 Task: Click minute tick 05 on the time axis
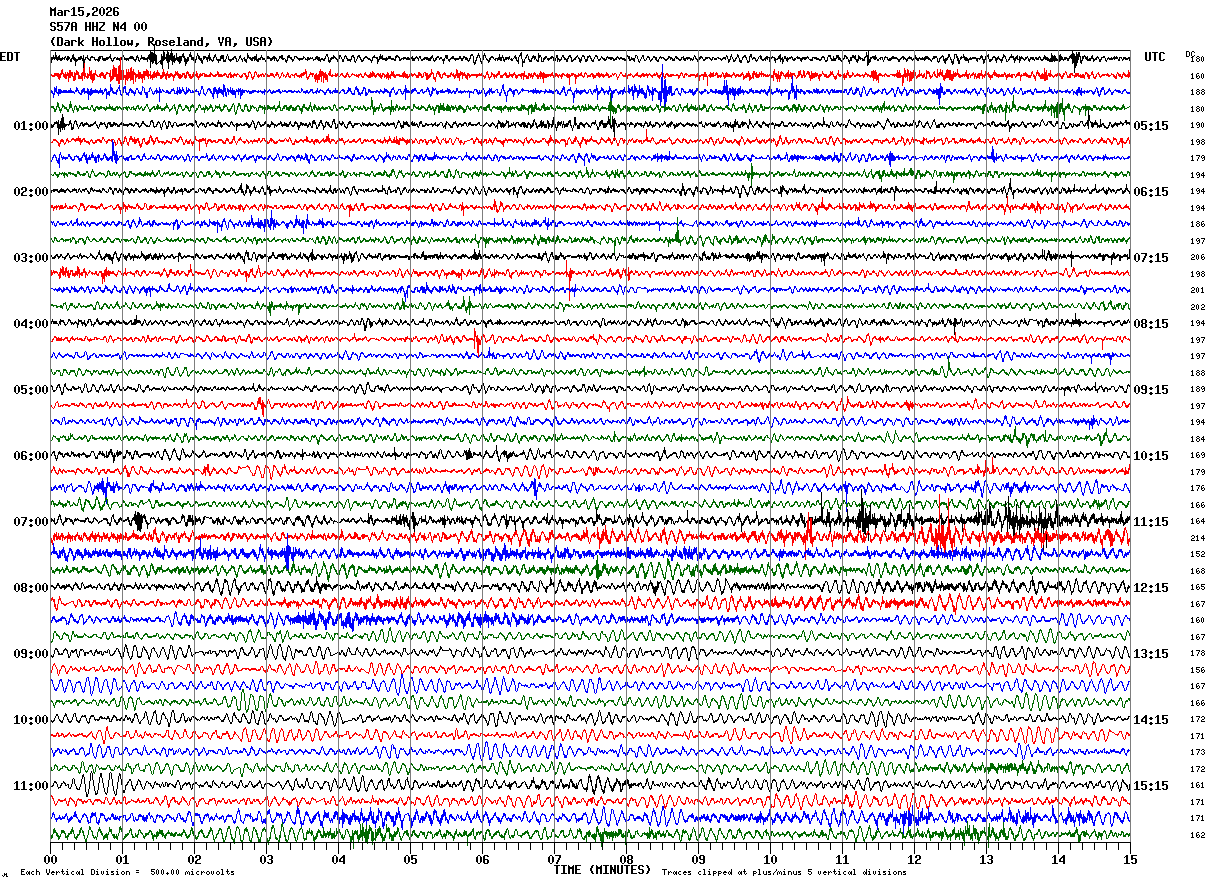[410, 859]
